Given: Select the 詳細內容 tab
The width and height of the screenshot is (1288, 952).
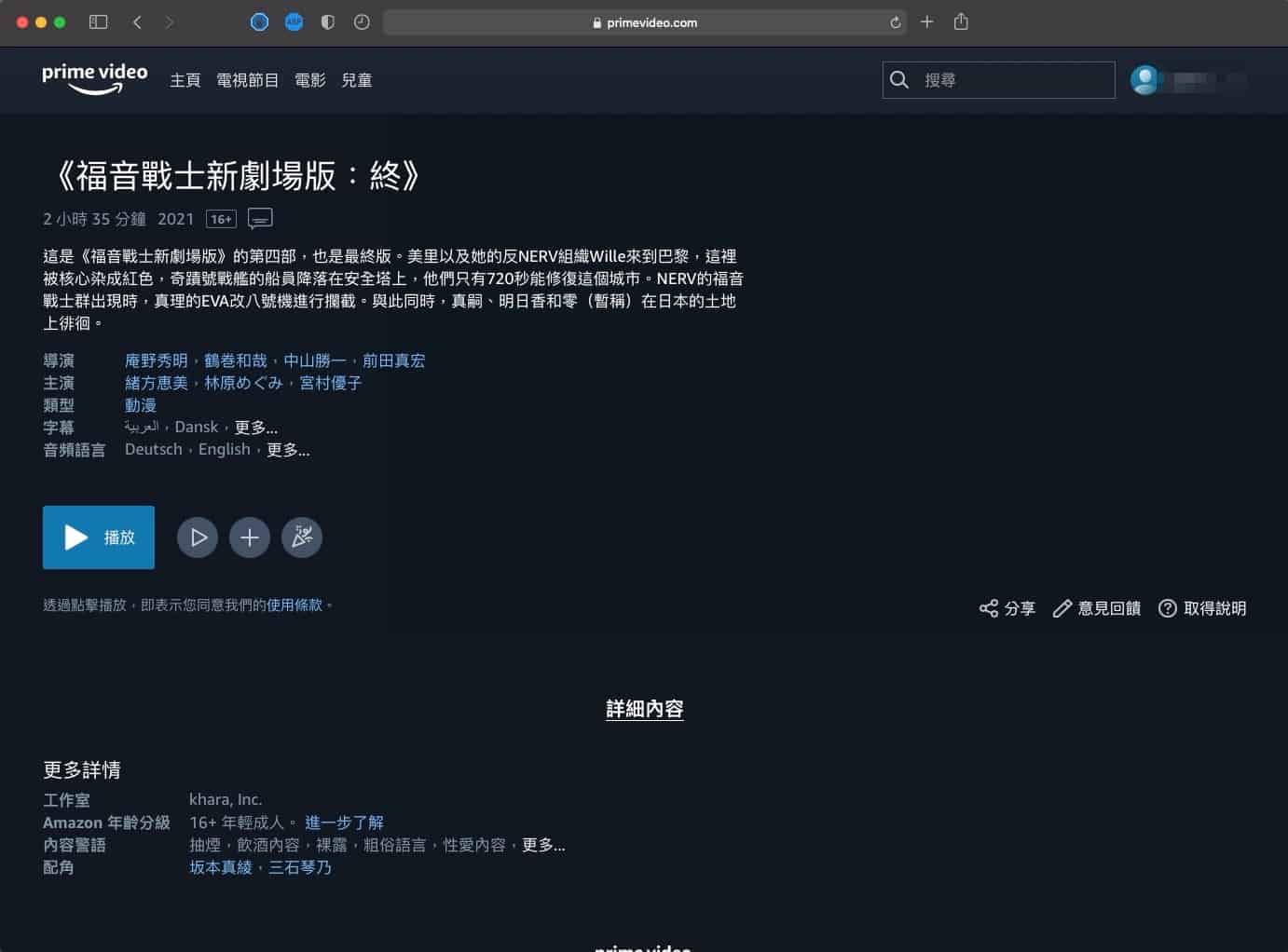Looking at the screenshot, I should point(644,709).
